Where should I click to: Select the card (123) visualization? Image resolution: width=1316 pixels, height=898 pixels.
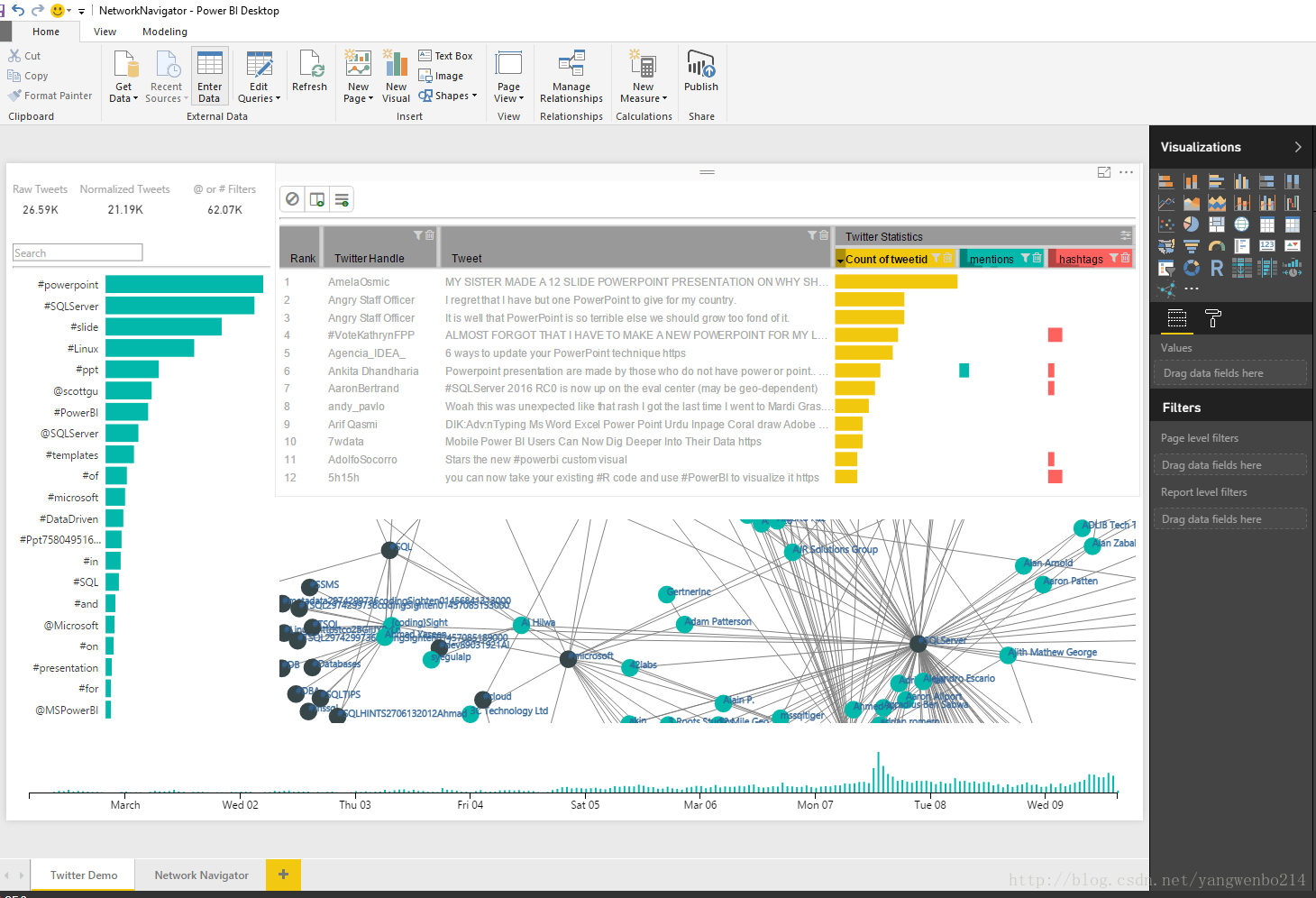[1267, 246]
